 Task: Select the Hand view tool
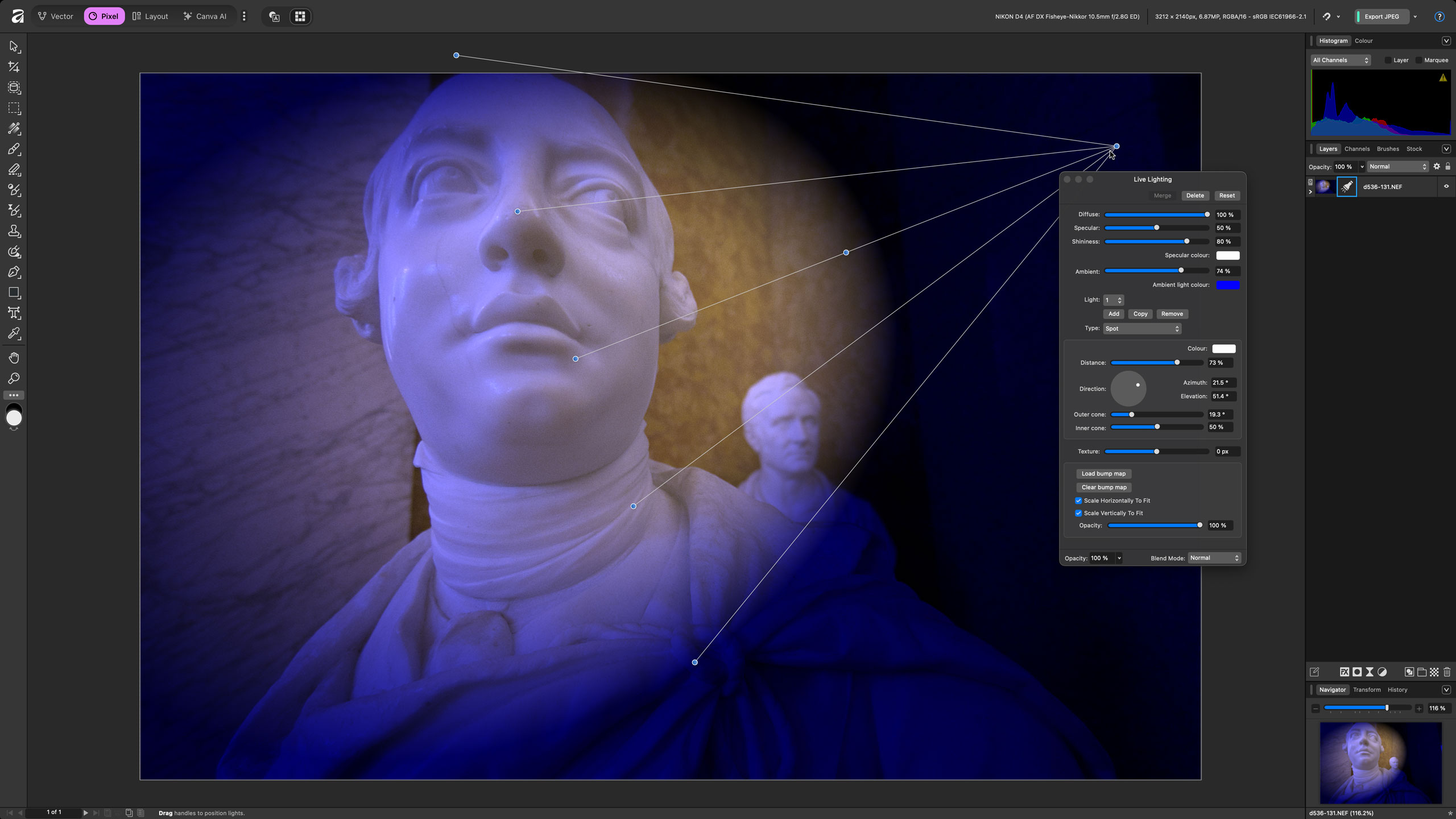point(14,358)
